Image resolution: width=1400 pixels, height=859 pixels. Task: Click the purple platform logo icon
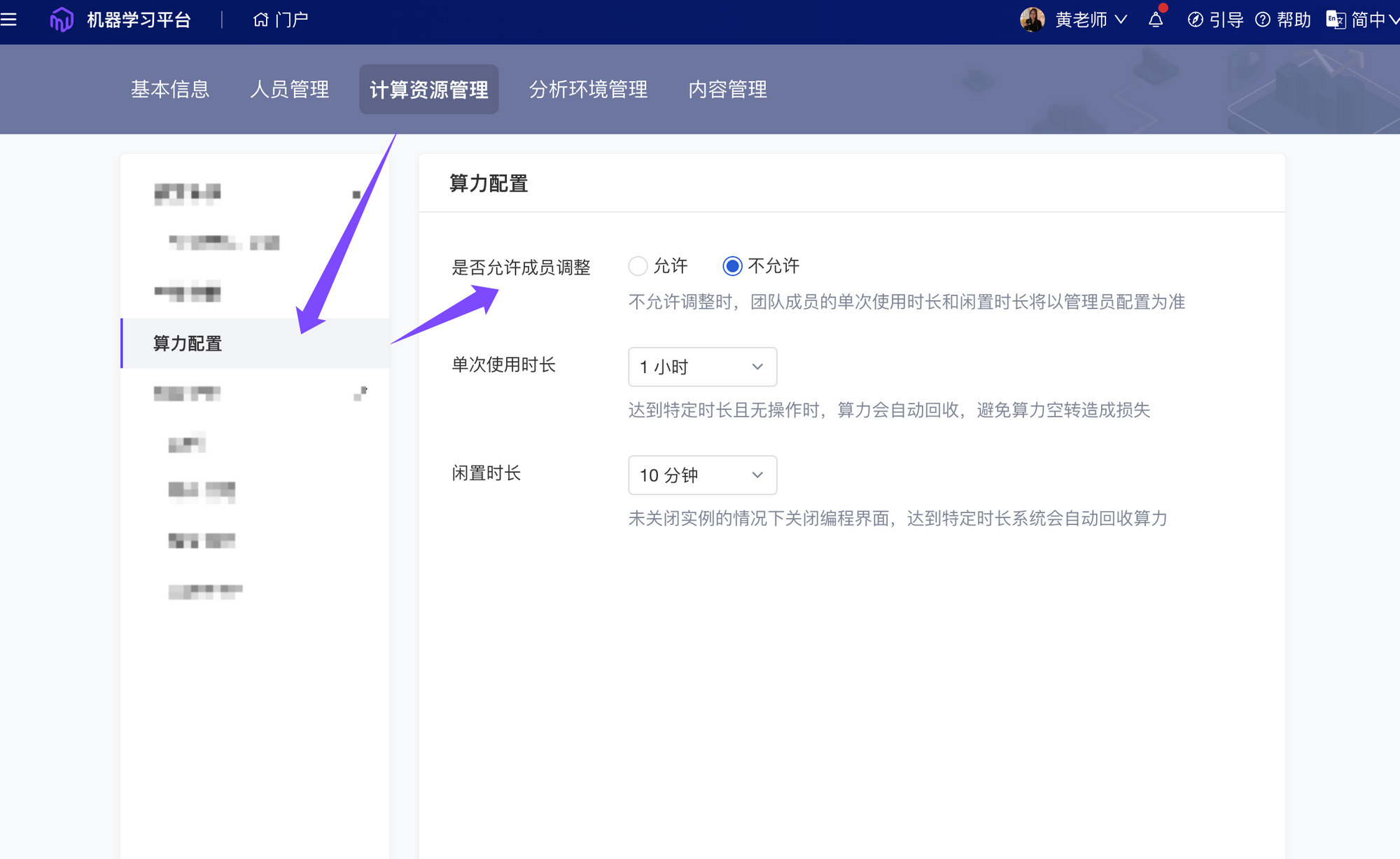click(62, 20)
